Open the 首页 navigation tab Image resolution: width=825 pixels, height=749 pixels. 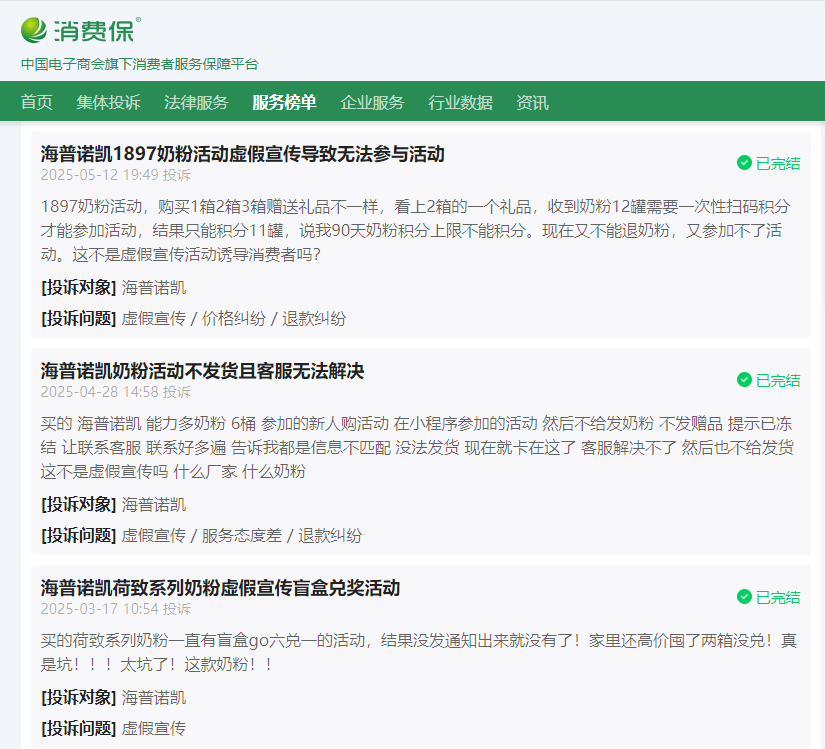[x=37, y=102]
